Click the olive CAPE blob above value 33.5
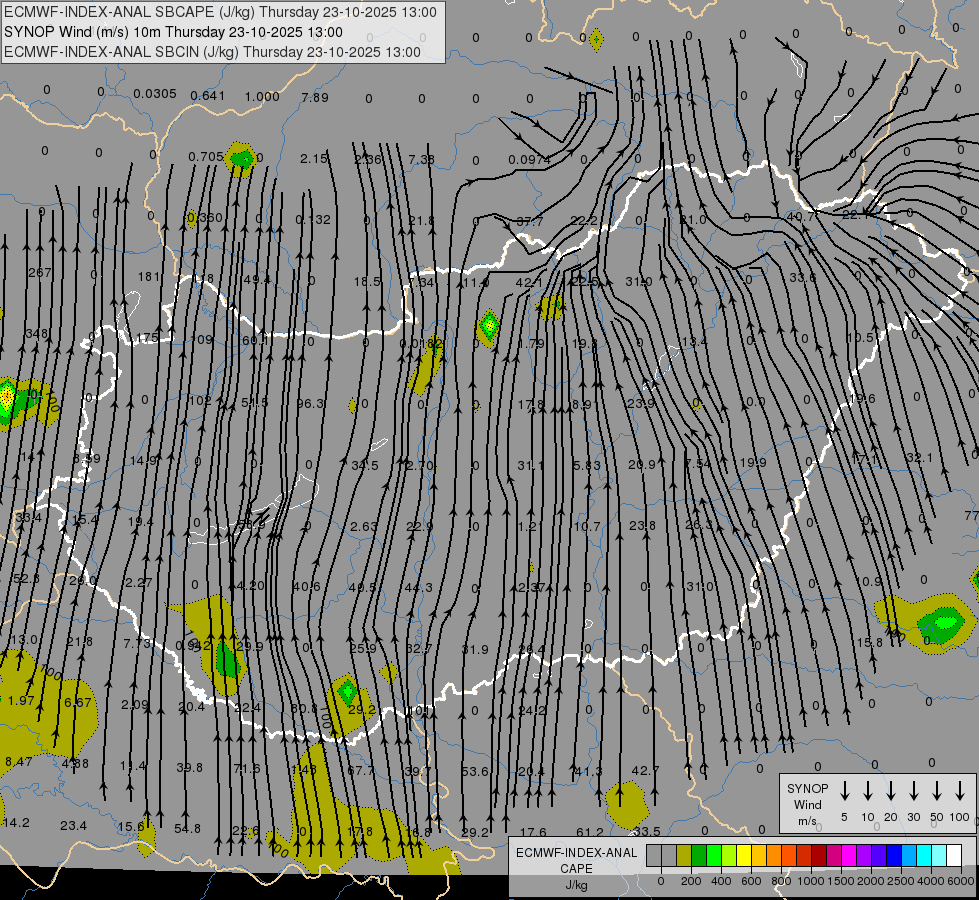Viewport: 979px width, 900px height. coord(627,805)
